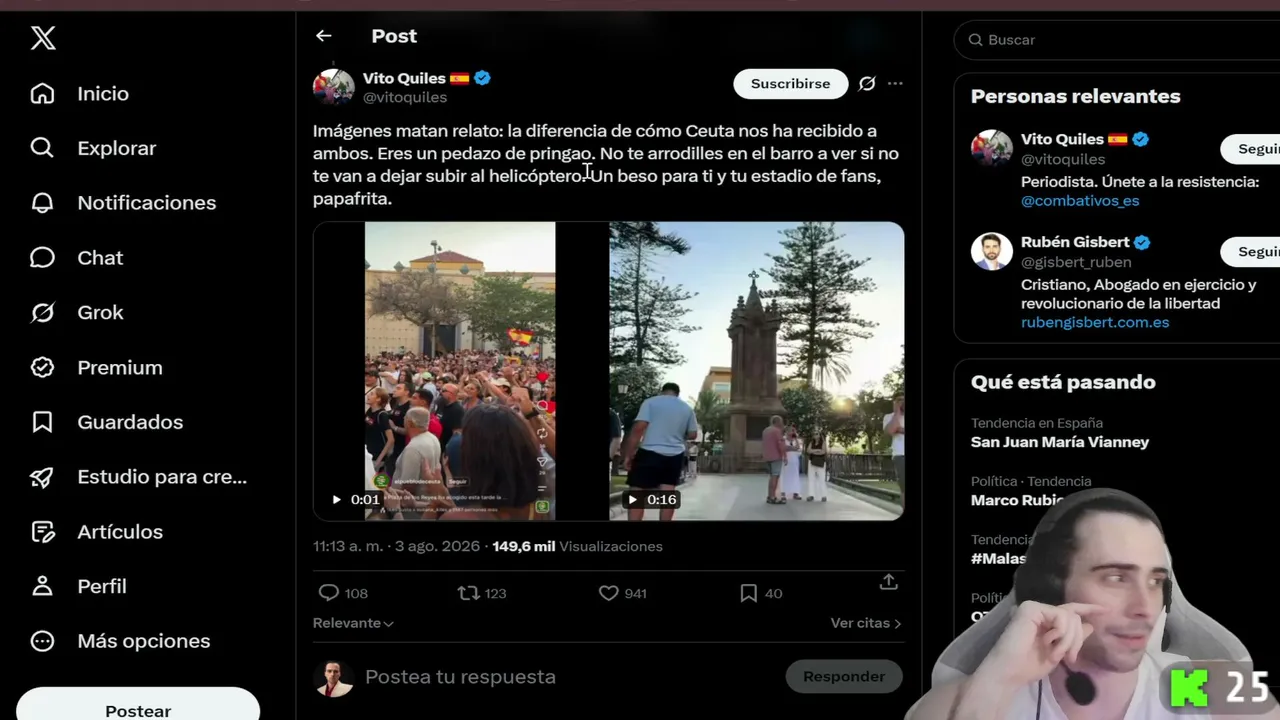Screen dimensions: 1280x720
Task: Play the right video at 0:16
Action: tap(632, 500)
